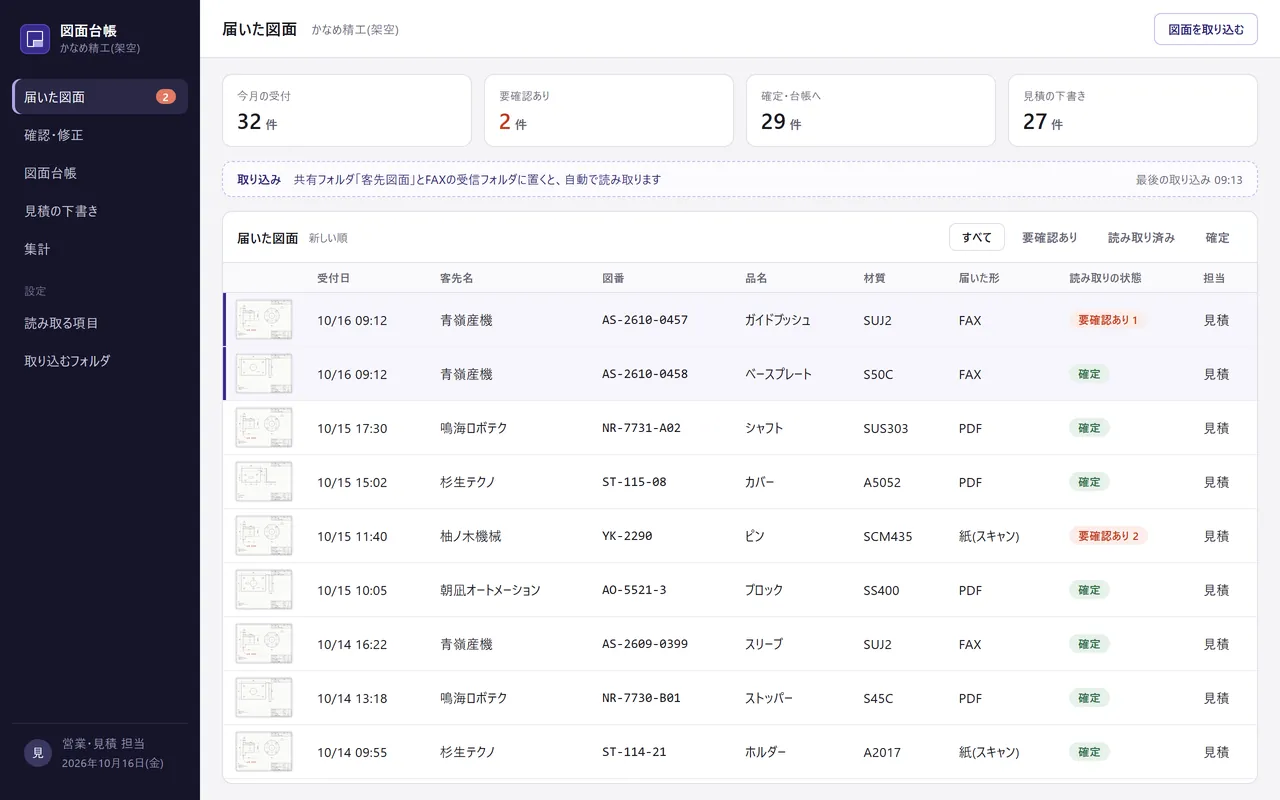The image size is (1280, 800).
Task: Select the すべて filter tab
Action: (977, 237)
